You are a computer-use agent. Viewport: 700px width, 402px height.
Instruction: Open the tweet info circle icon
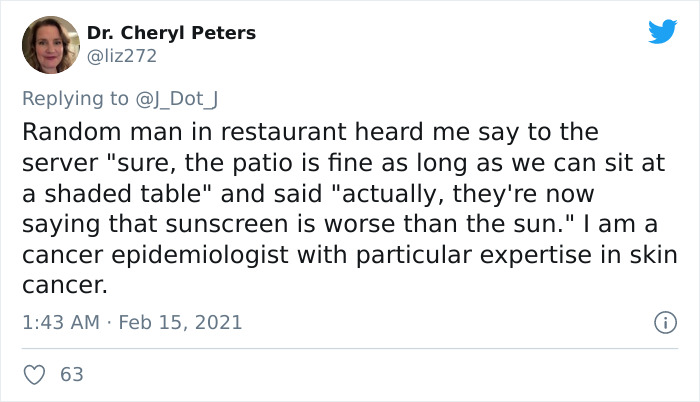(x=661, y=322)
